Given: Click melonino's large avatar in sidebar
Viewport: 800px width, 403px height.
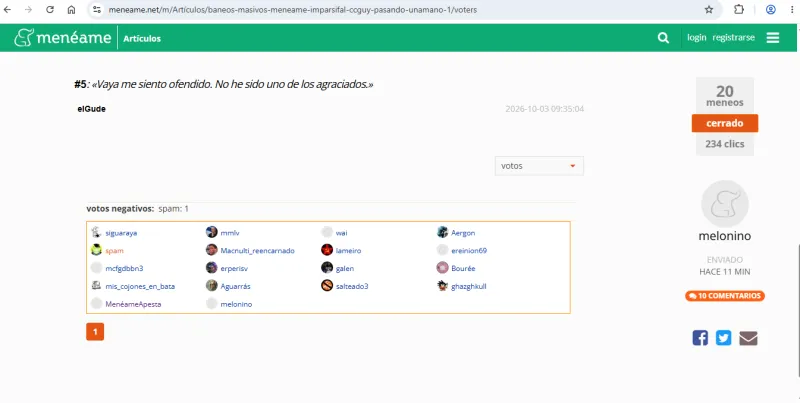Looking at the screenshot, I should pyautogui.click(x=724, y=204).
